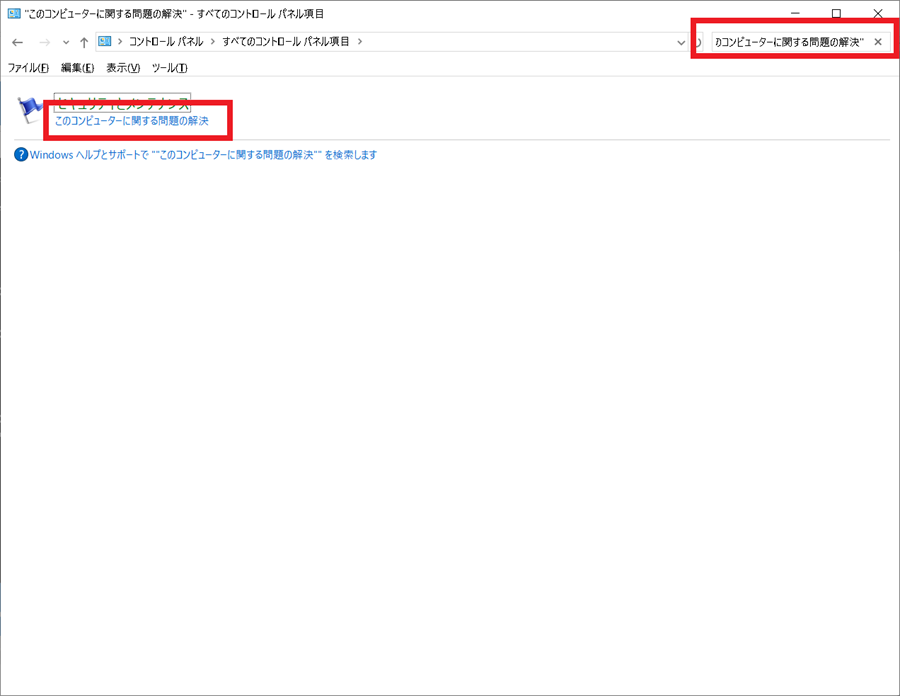Expand the address bar history dropdown
This screenshot has width=900, height=696.
[x=681, y=42]
